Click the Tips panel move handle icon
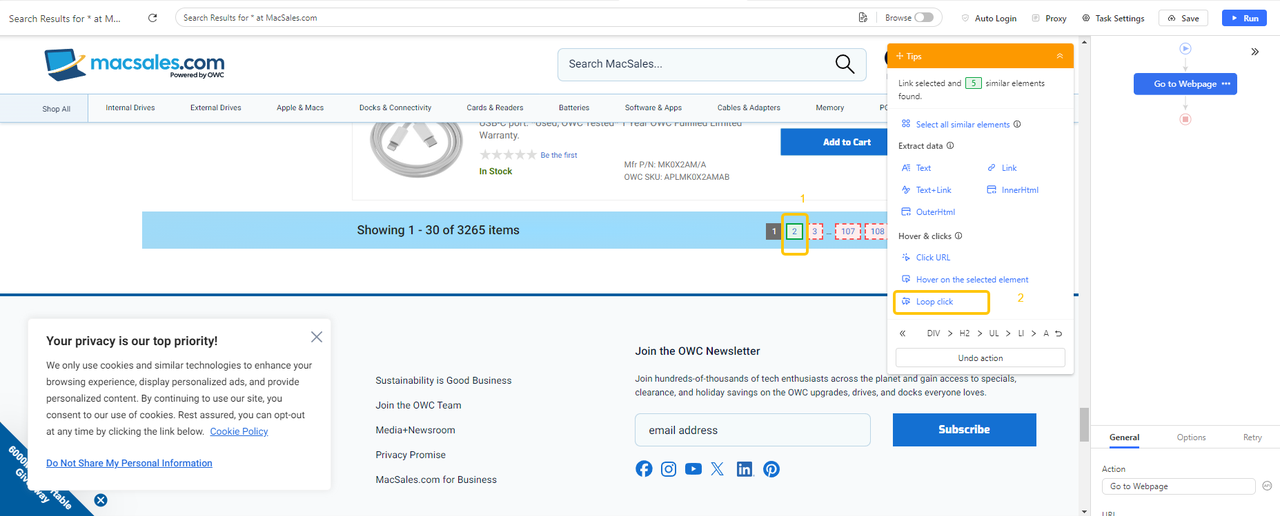Viewport: 1280px width, 516px height. click(x=900, y=57)
